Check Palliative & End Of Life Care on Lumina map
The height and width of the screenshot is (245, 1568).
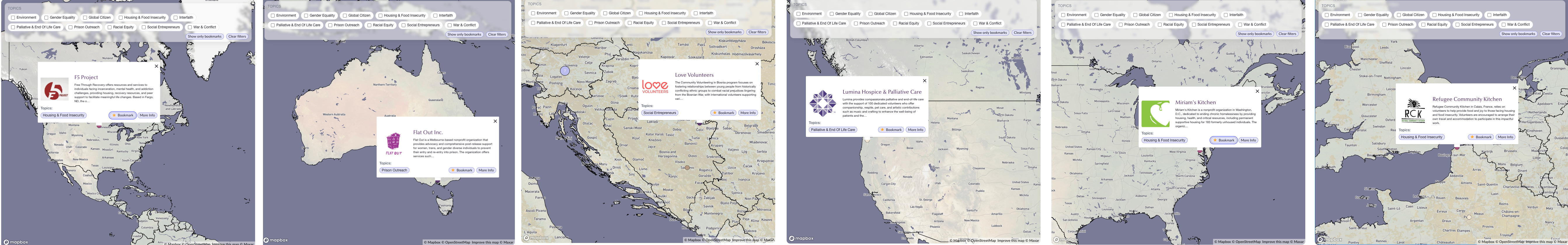pos(798,23)
